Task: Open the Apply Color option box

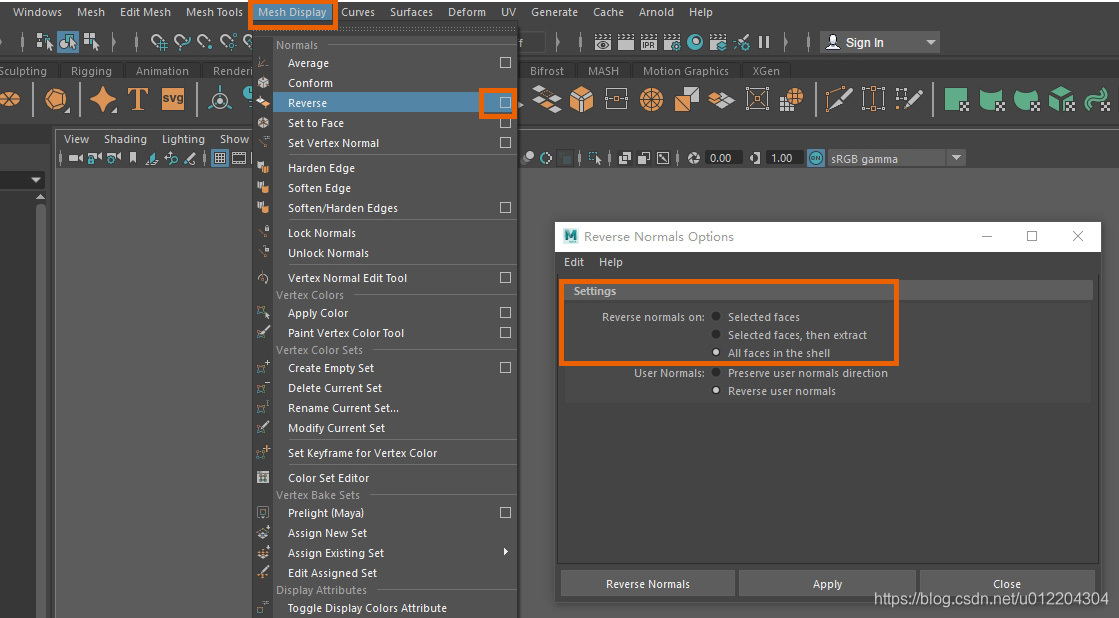Action: pyautogui.click(x=505, y=313)
